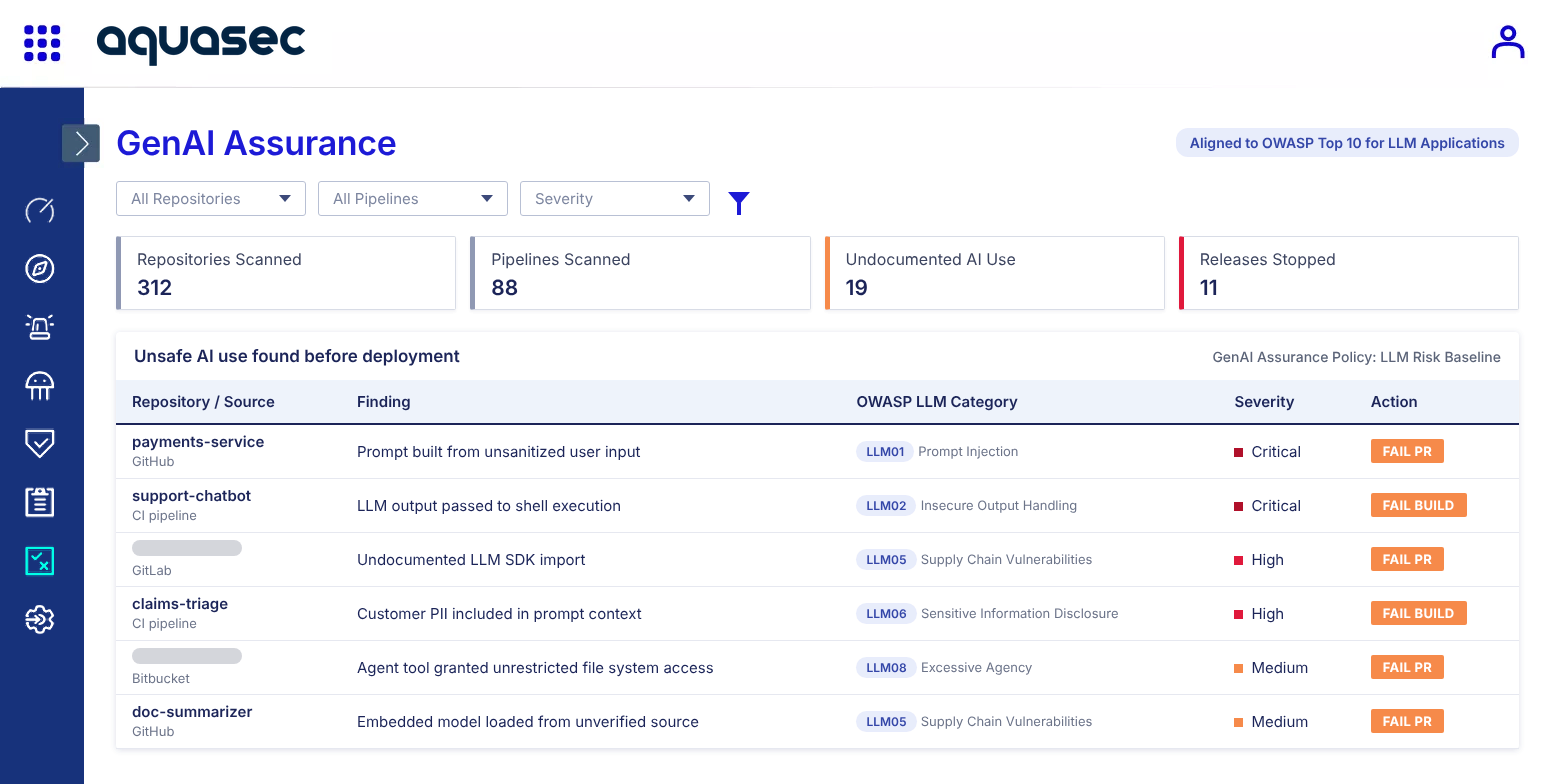This screenshot has width=1551, height=784.
Task: Open the Undocumented AI Use card
Action: point(995,273)
